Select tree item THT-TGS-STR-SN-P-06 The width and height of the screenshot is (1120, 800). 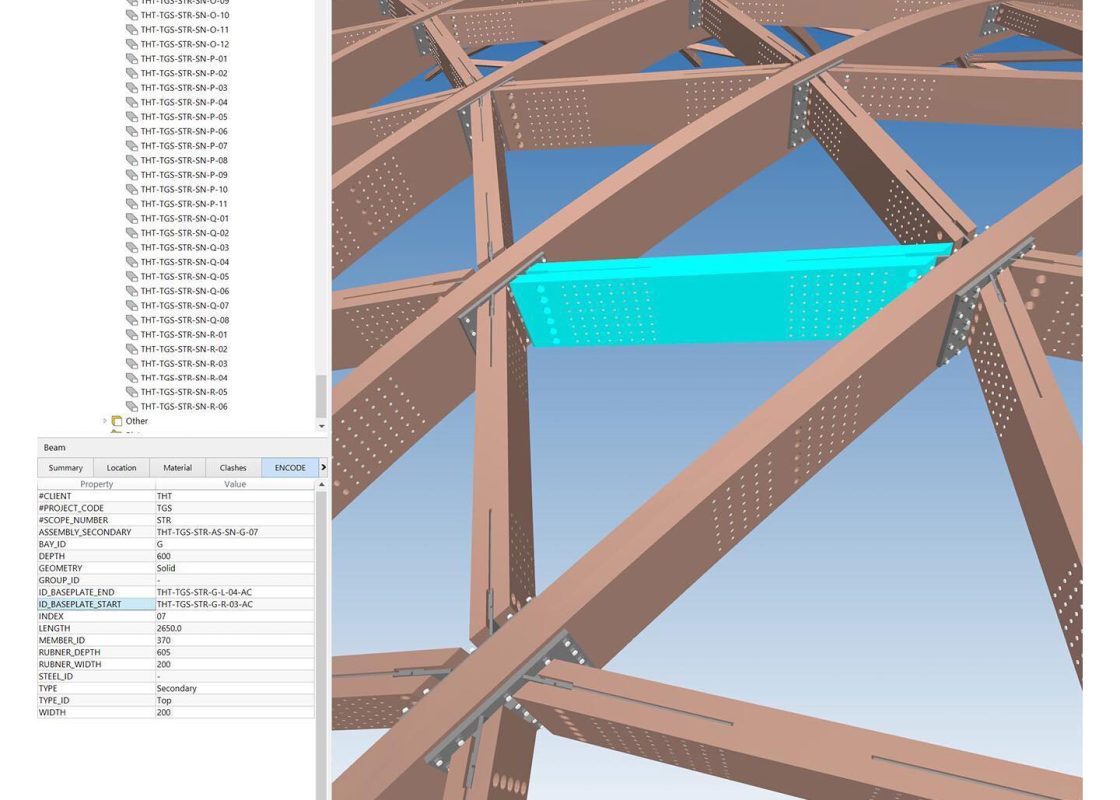[x=184, y=131]
